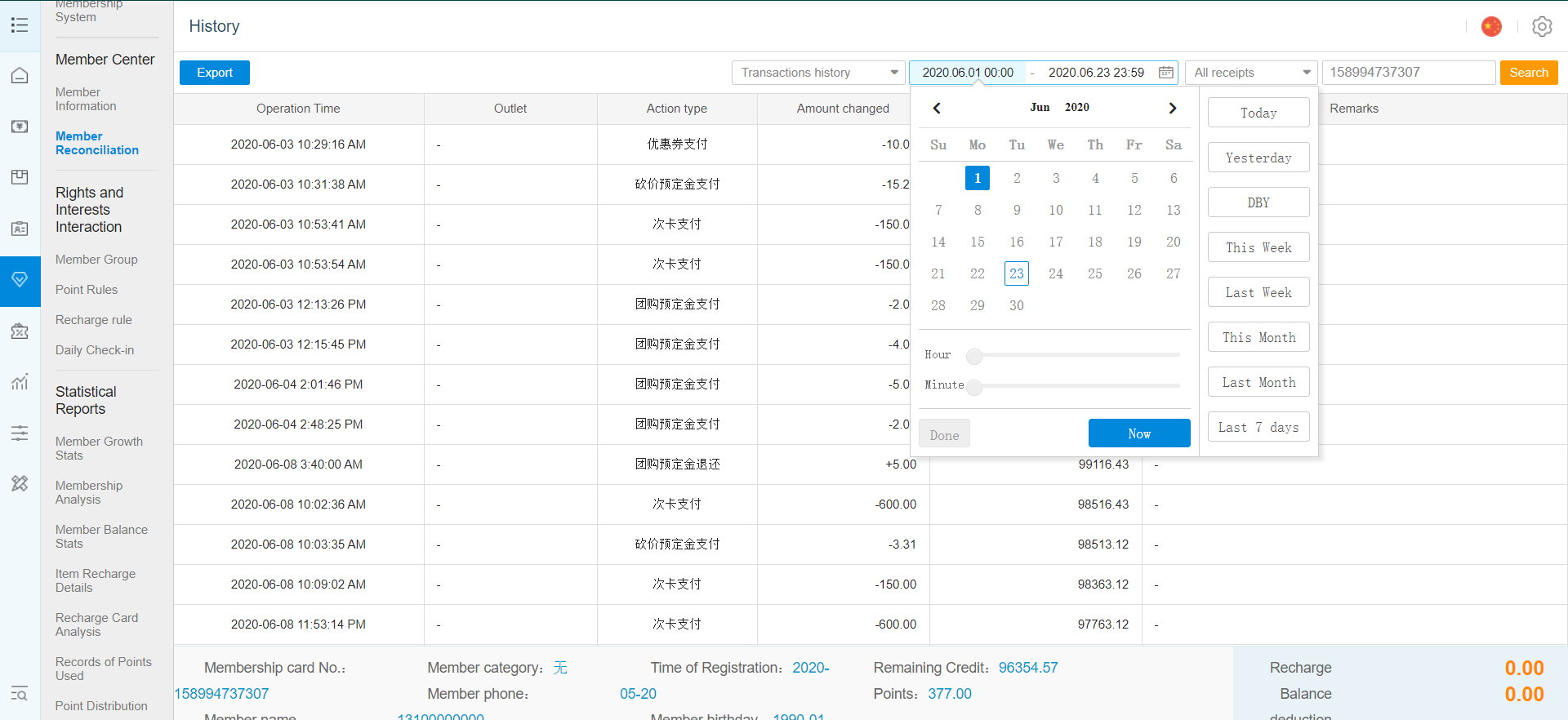Click the Minute slider handle

(974, 387)
